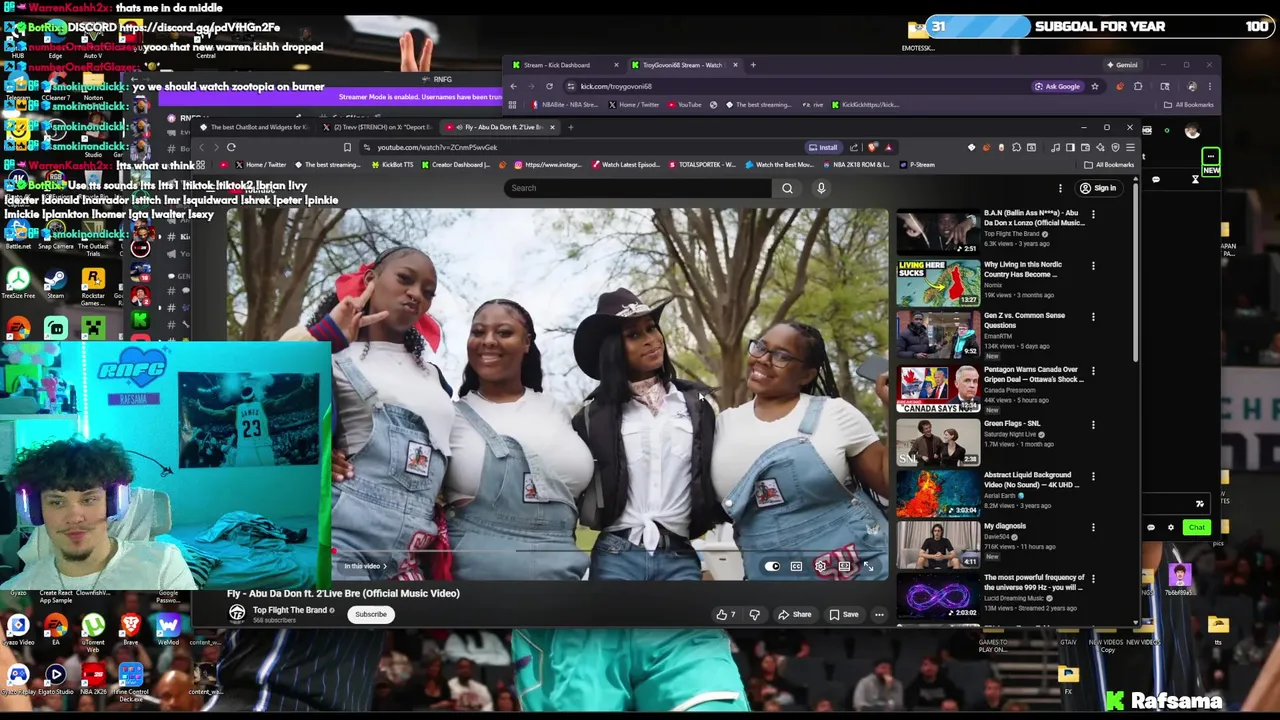Screen dimensions: 1280x720
Task: Open front browser hamburger menu
Action: tap(1130, 148)
